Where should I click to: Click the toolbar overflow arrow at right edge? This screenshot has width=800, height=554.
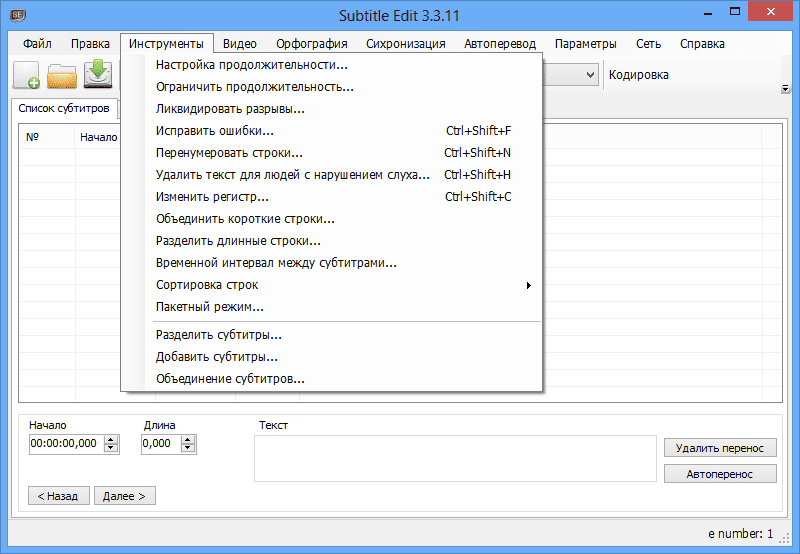click(x=785, y=89)
